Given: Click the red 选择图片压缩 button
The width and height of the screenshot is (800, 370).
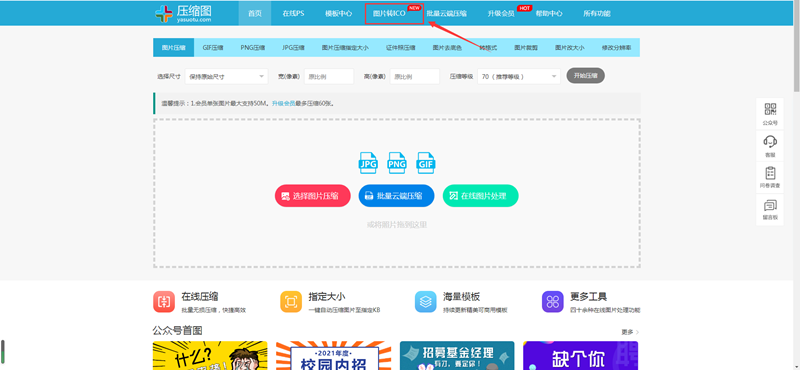Looking at the screenshot, I should pos(313,196).
